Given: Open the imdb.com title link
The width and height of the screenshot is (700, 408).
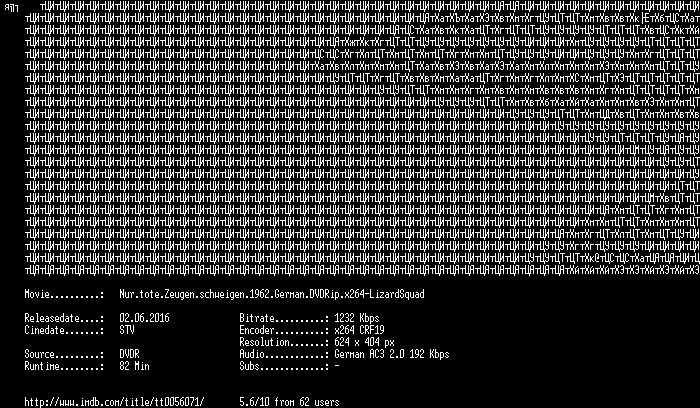Looking at the screenshot, I should [x=114, y=402].
